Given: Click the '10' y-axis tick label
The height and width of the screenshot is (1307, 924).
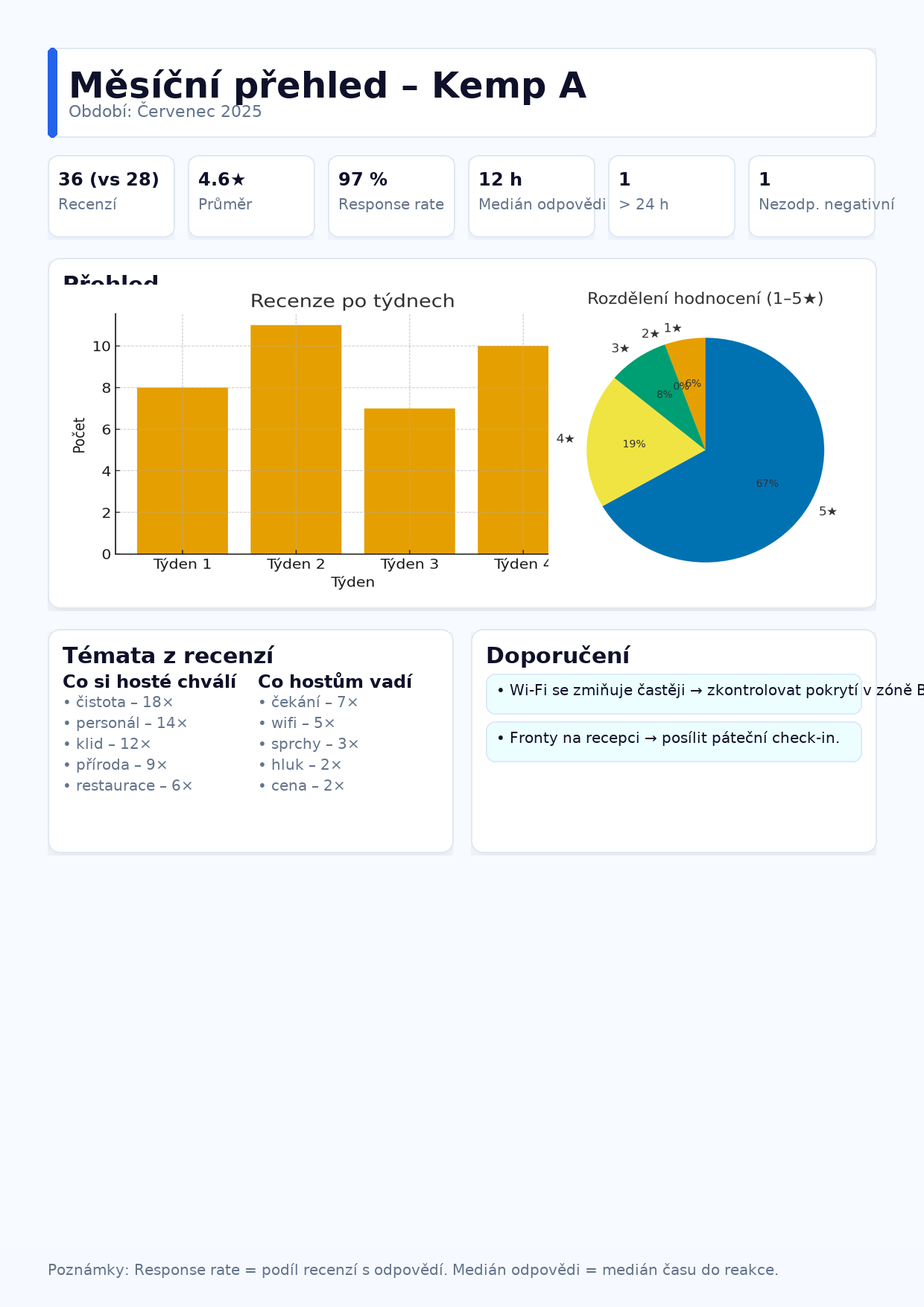Looking at the screenshot, I should point(101,346).
